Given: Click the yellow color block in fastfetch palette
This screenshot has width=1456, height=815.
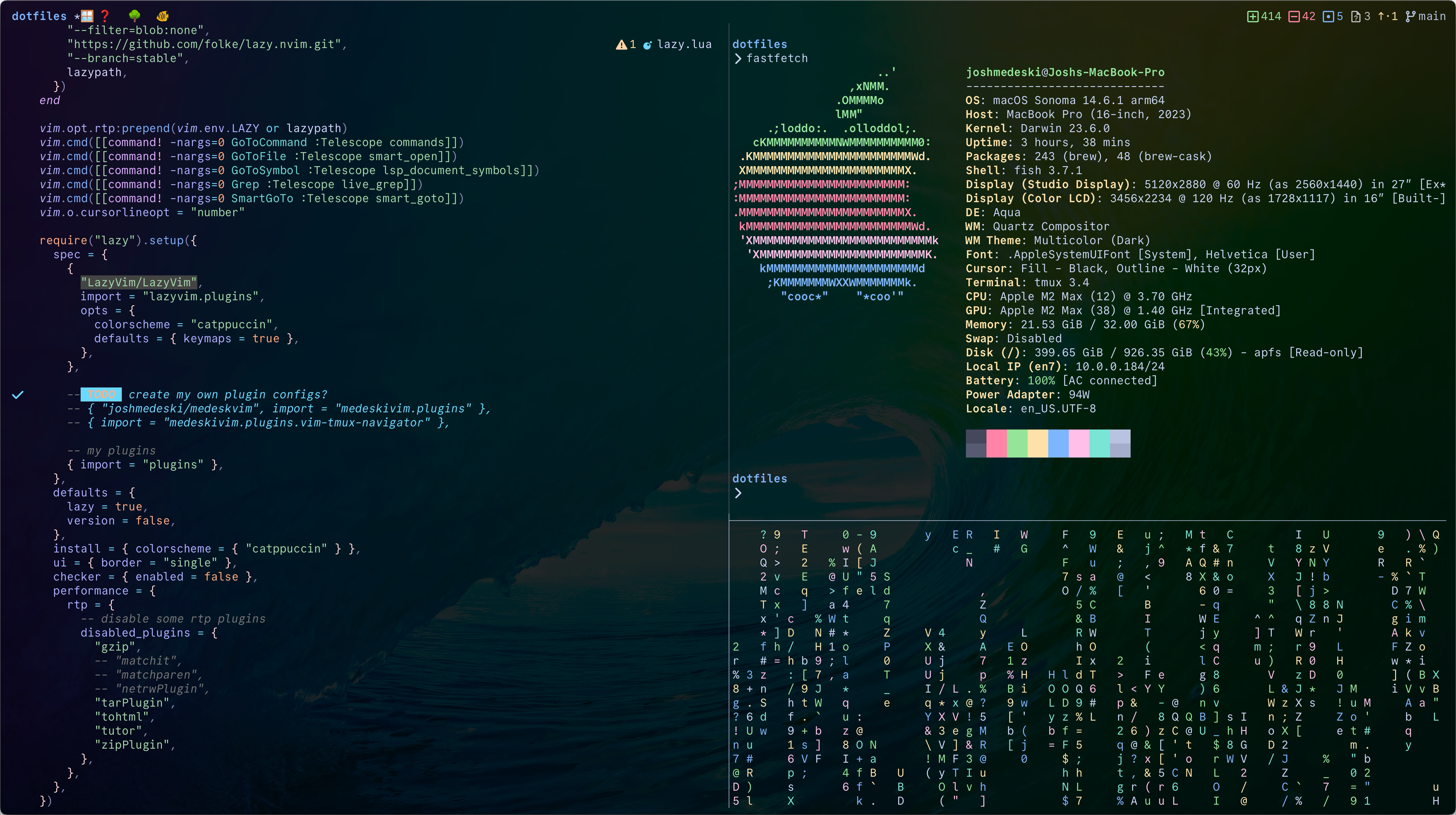Looking at the screenshot, I should click(x=1038, y=443).
